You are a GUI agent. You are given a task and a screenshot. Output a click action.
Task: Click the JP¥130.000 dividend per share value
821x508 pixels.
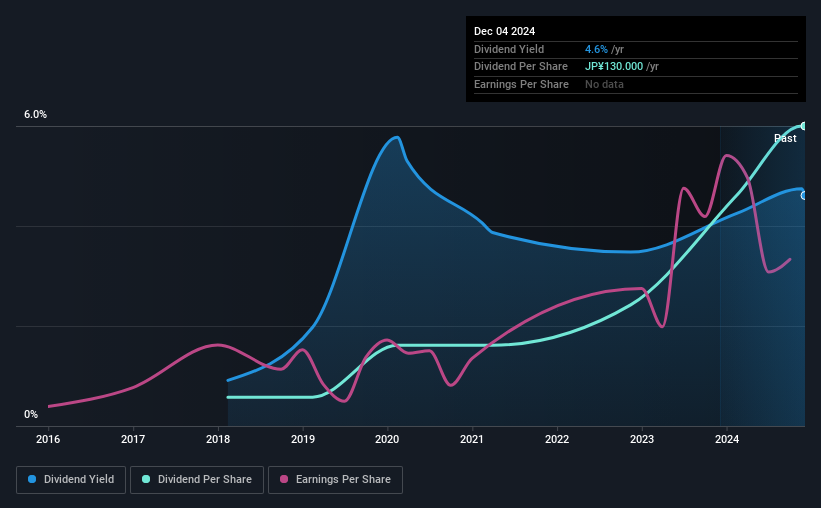click(x=614, y=67)
